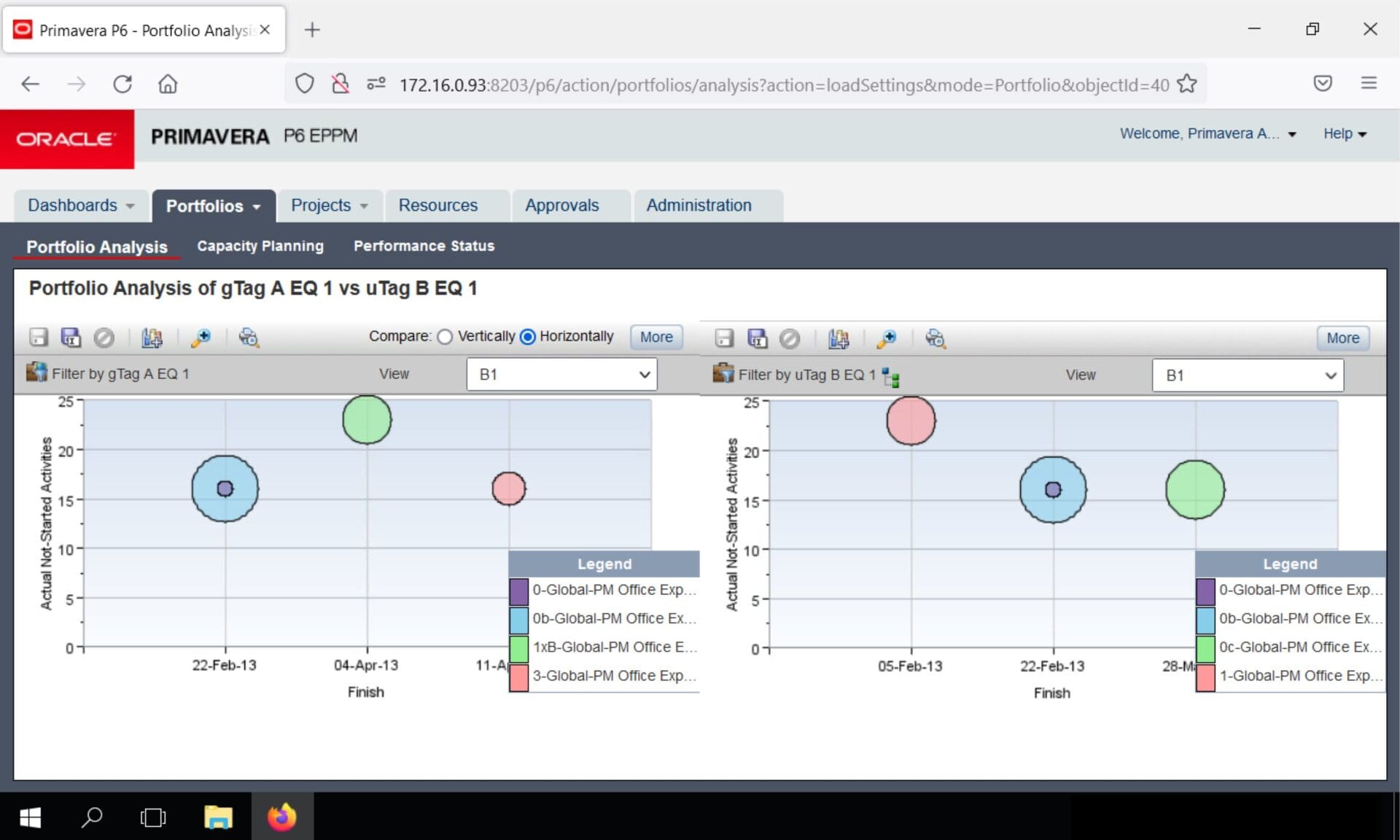Click the More button in the left pane
This screenshot has height=840, width=1400.
click(656, 337)
